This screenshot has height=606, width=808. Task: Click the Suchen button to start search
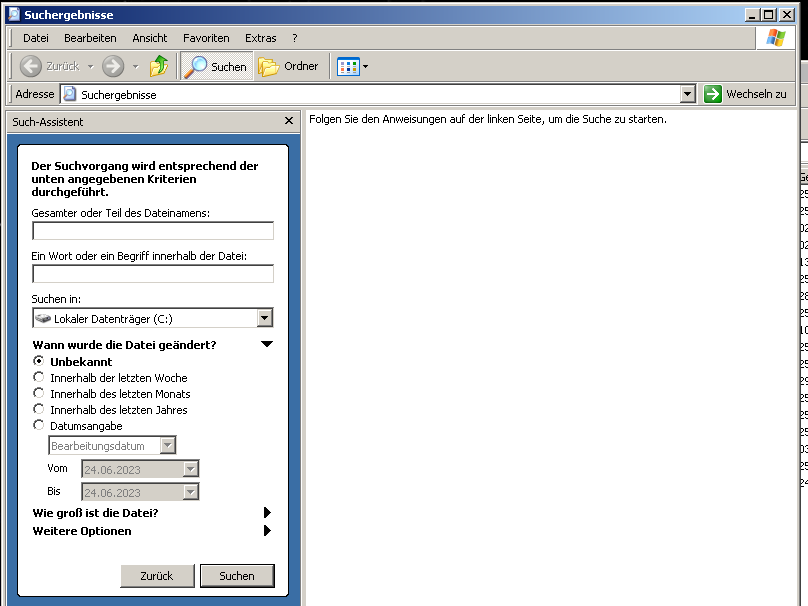(237, 576)
